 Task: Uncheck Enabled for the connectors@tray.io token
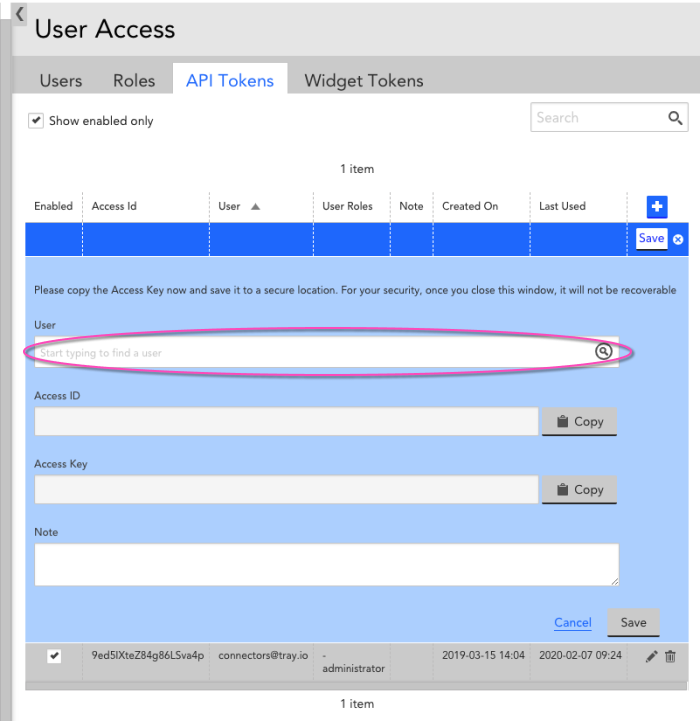[54, 656]
